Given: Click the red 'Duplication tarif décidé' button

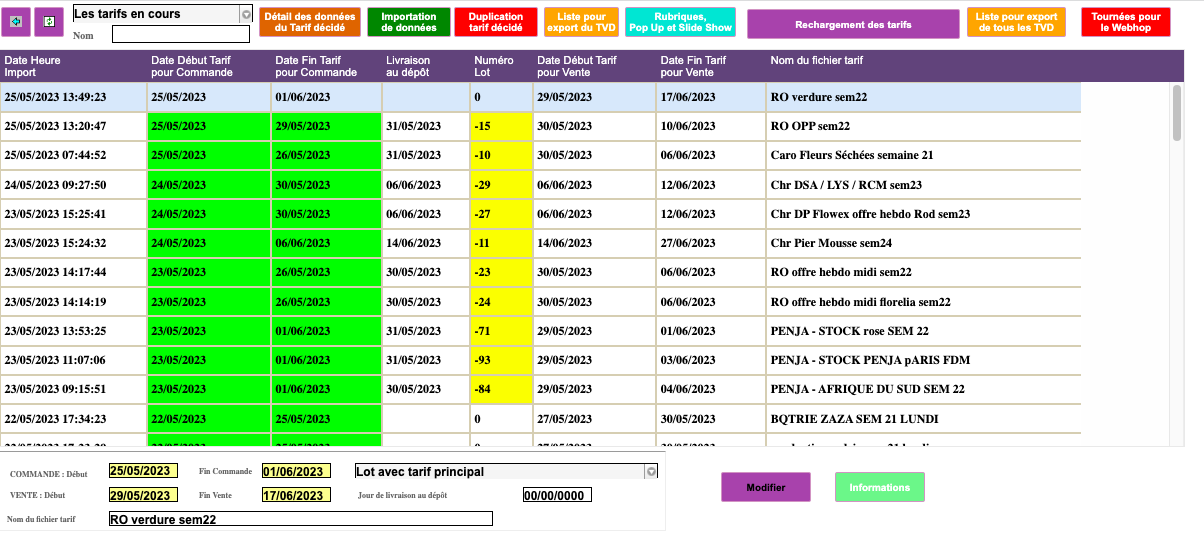Looking at the screenshot, I should click(x=495, y=22).
